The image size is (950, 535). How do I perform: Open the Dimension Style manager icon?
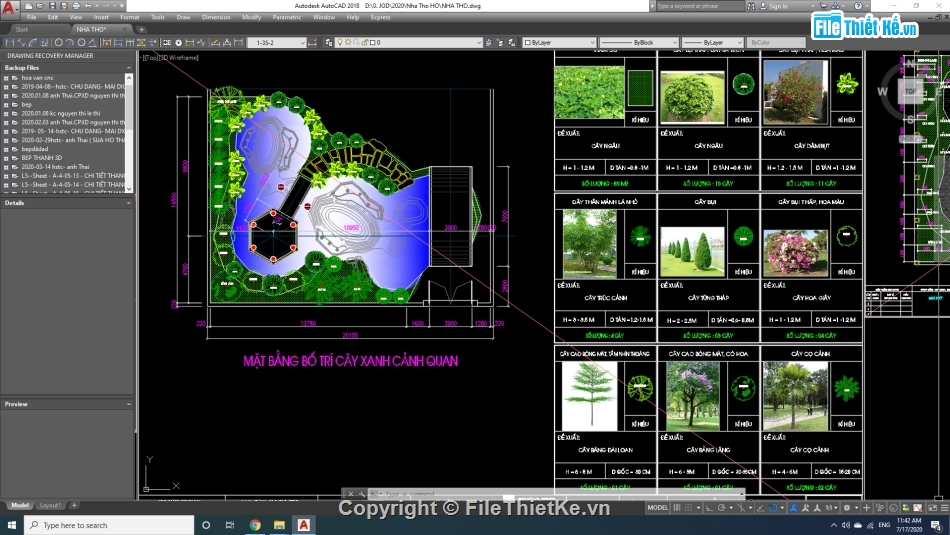click(312, 42)
